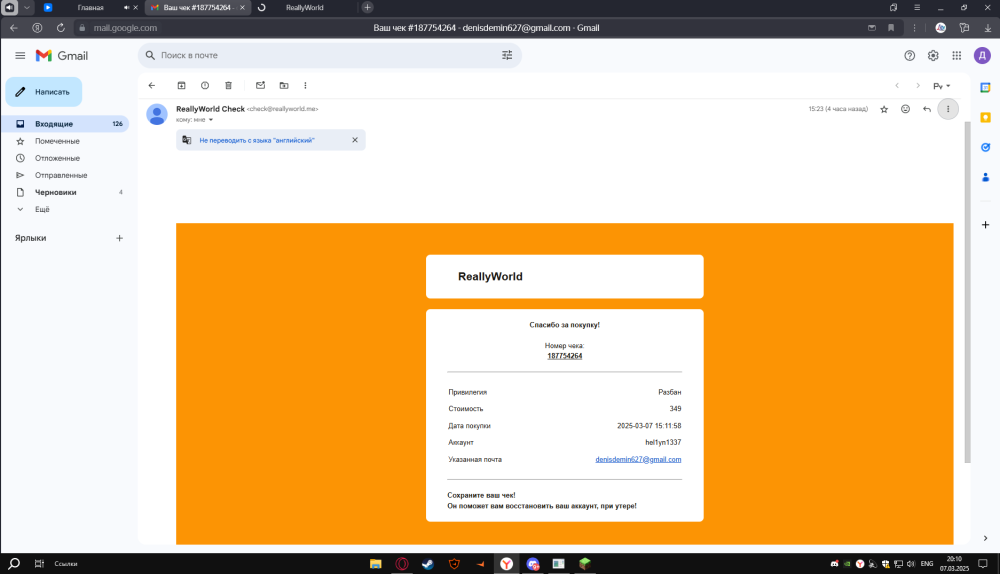Add a new label with plus icon
This screenshot has height=574, width=1000.
pos(119,238)
